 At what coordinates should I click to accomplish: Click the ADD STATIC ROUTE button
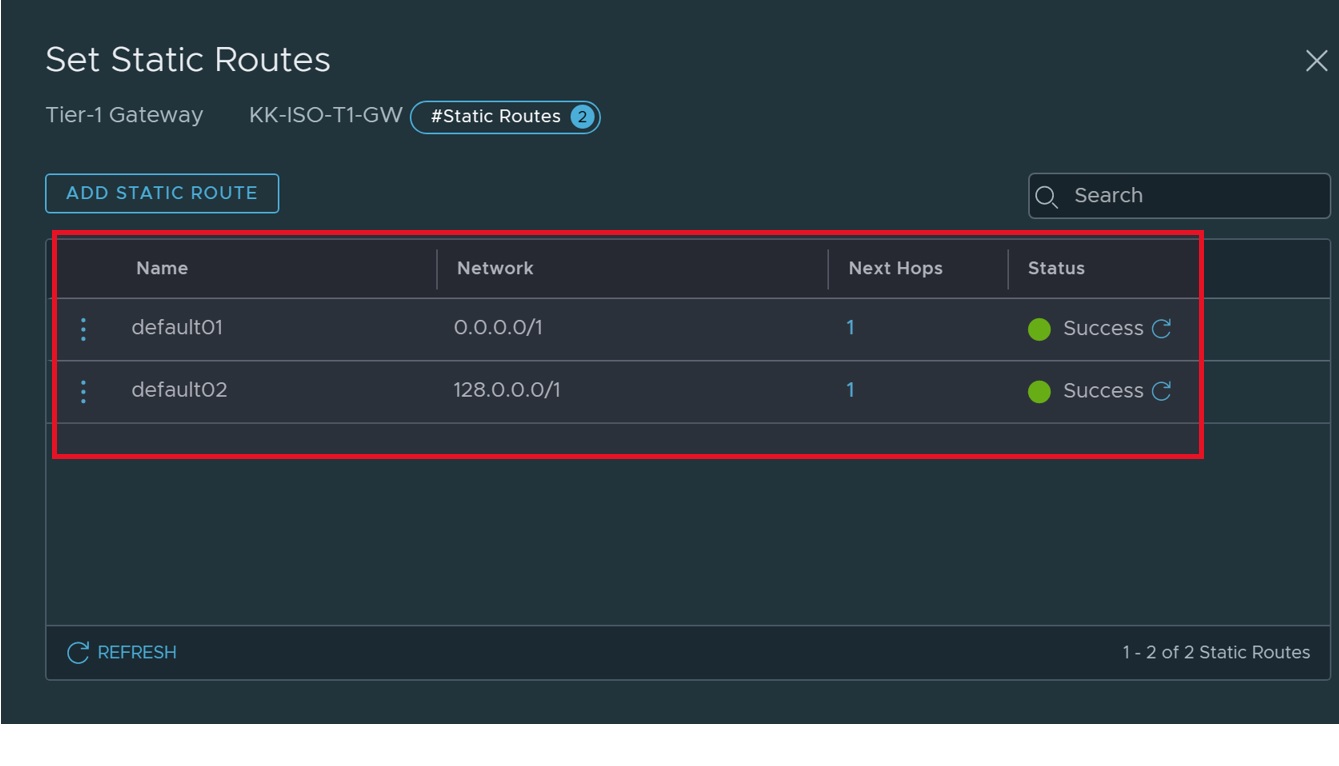click(162, 193)
